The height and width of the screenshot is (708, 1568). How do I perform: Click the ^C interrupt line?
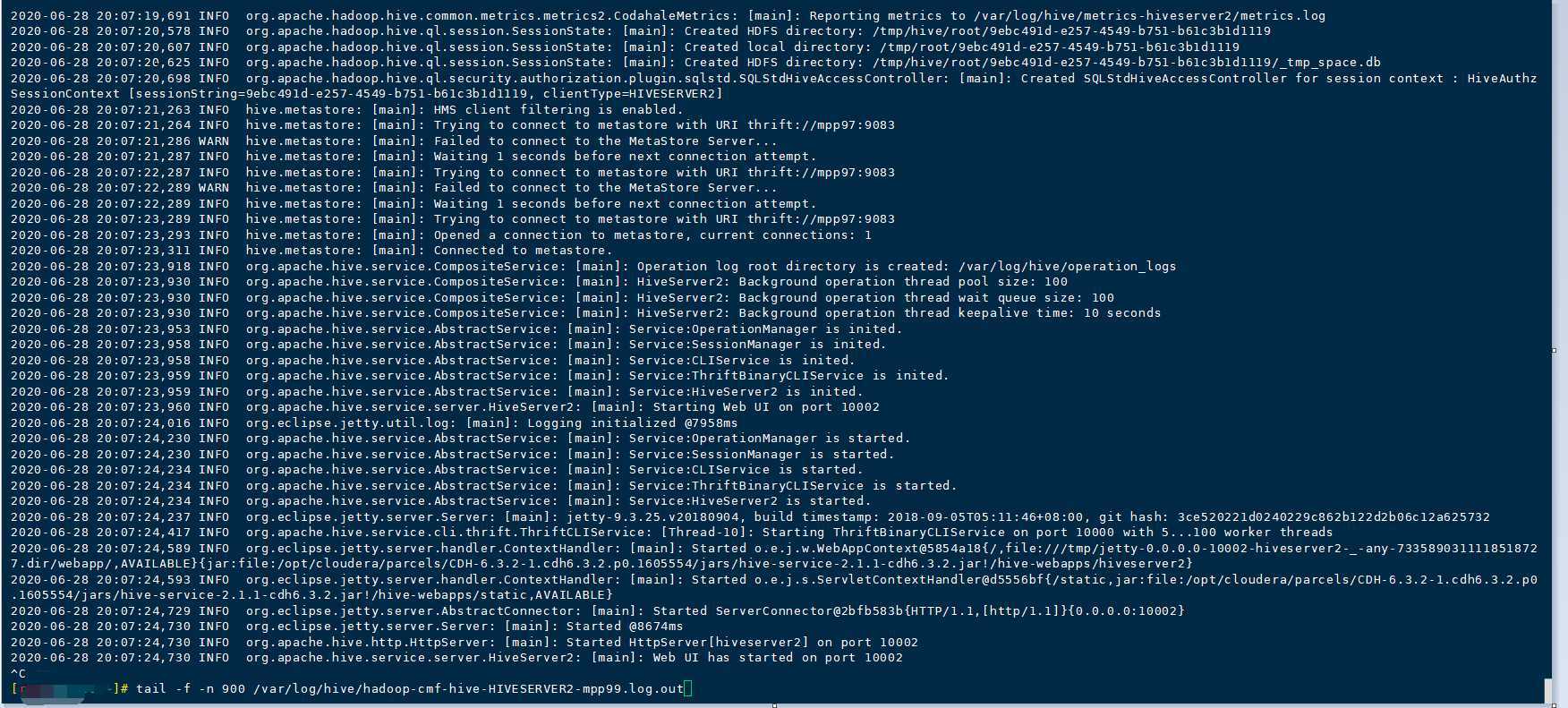pos(19,673)
